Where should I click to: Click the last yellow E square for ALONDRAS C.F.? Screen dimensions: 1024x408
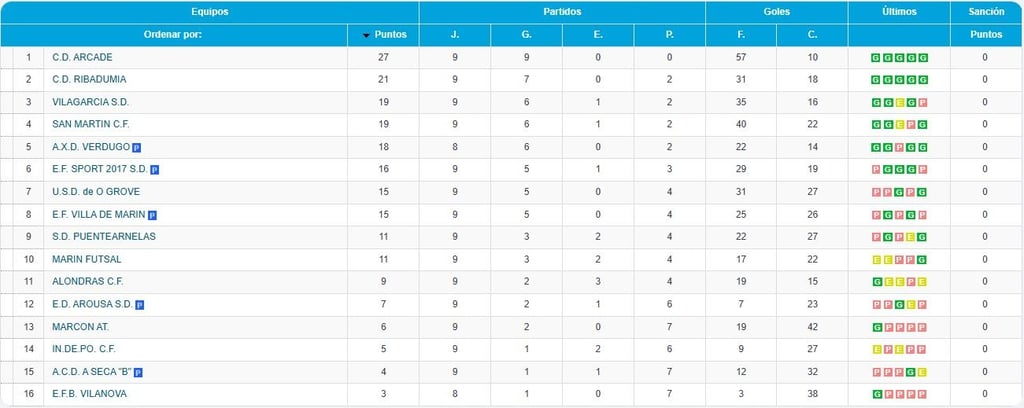click(x=923, y=282)
